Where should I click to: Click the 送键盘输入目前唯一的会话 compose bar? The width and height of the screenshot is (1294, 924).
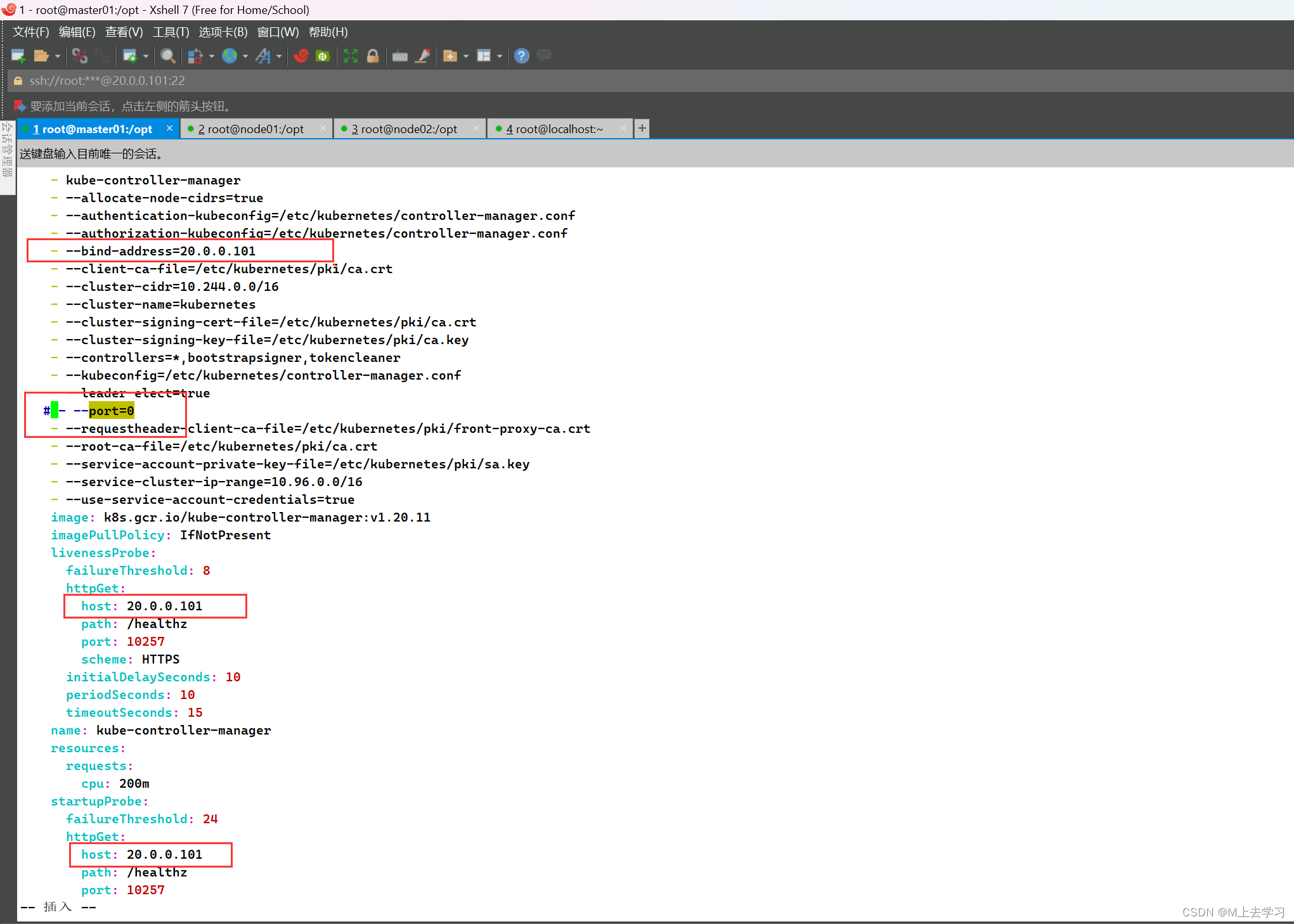(x=656, y=153)
